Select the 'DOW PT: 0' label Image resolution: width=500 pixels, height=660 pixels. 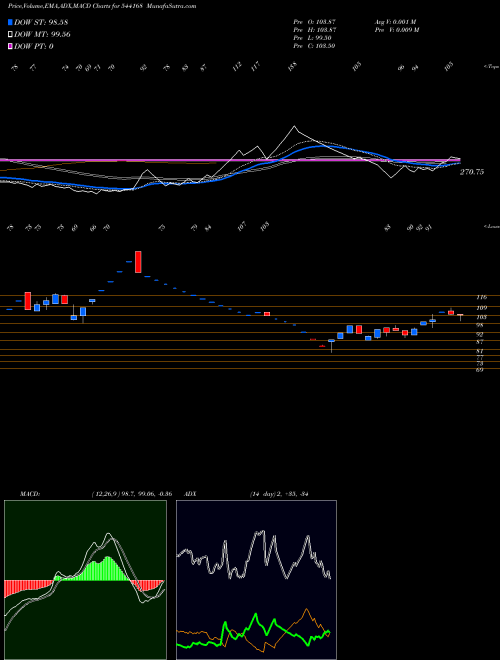34,46
